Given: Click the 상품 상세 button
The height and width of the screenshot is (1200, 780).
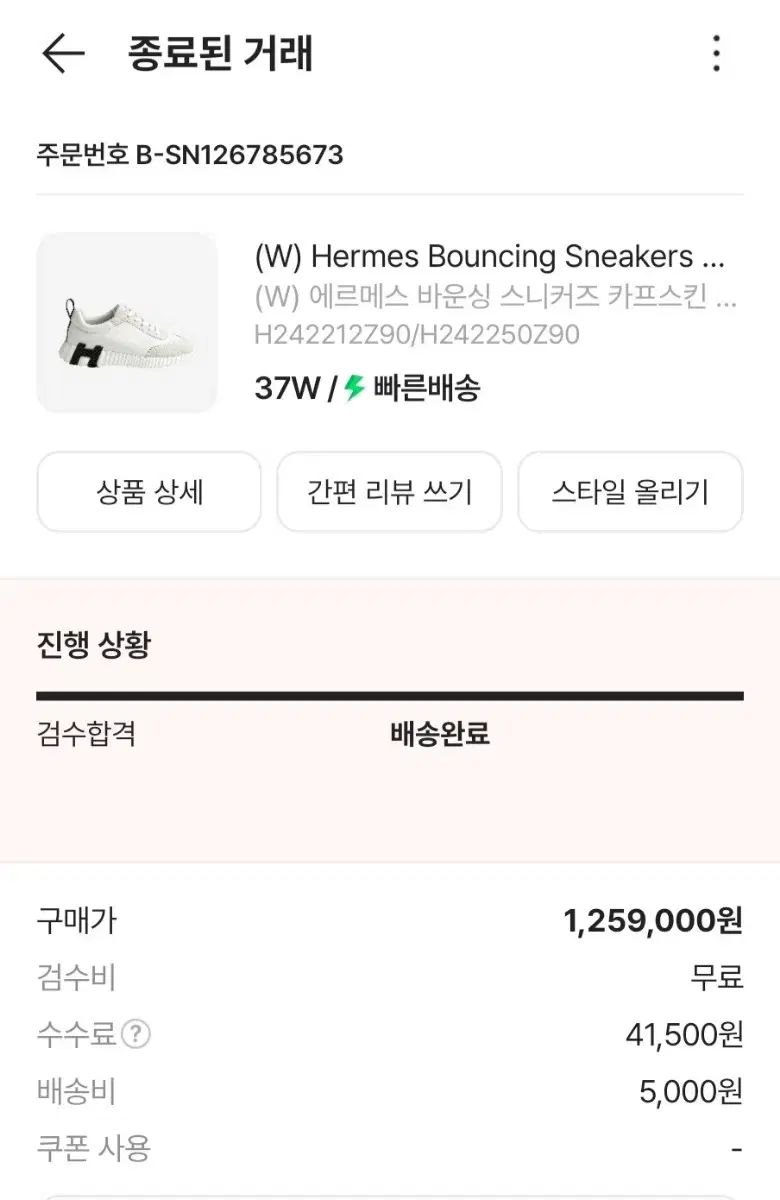Looking at the screenshot, I should click(x=149, y=492).
